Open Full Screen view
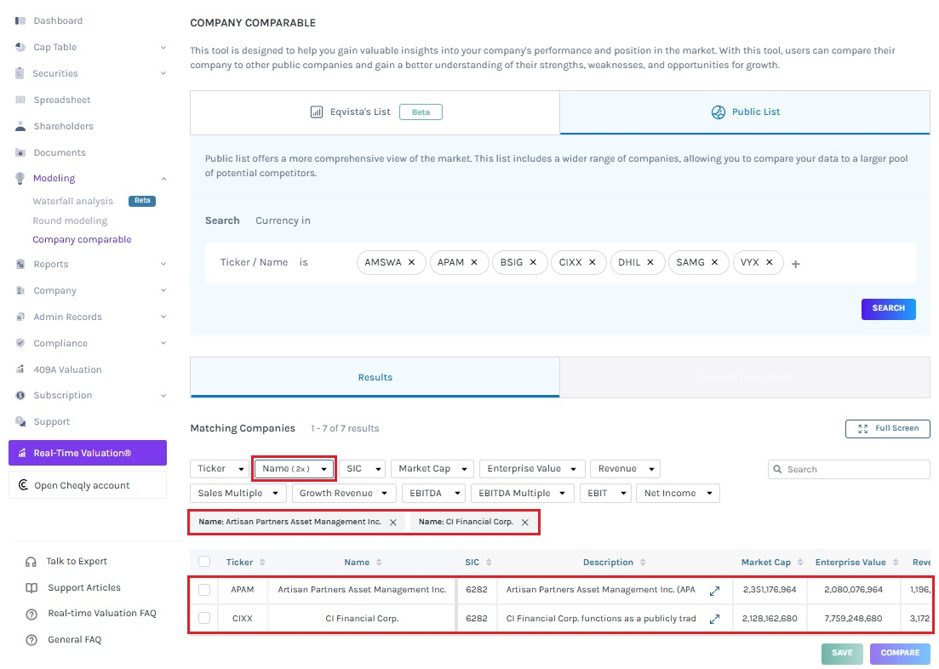 coord(887,428)
